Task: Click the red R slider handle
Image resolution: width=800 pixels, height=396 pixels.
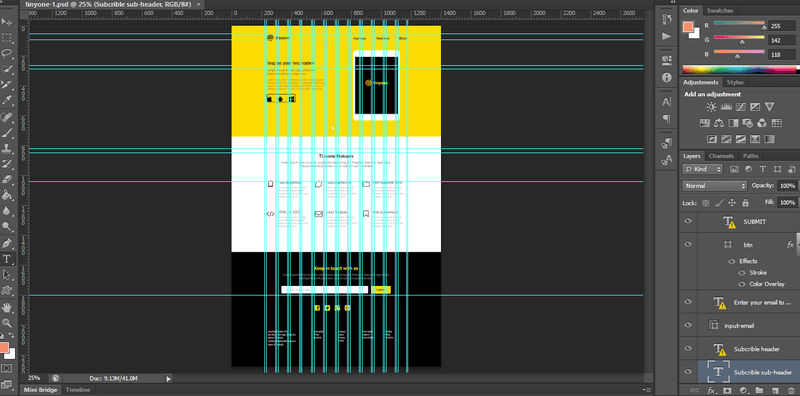Action: (x=764, y=28)
